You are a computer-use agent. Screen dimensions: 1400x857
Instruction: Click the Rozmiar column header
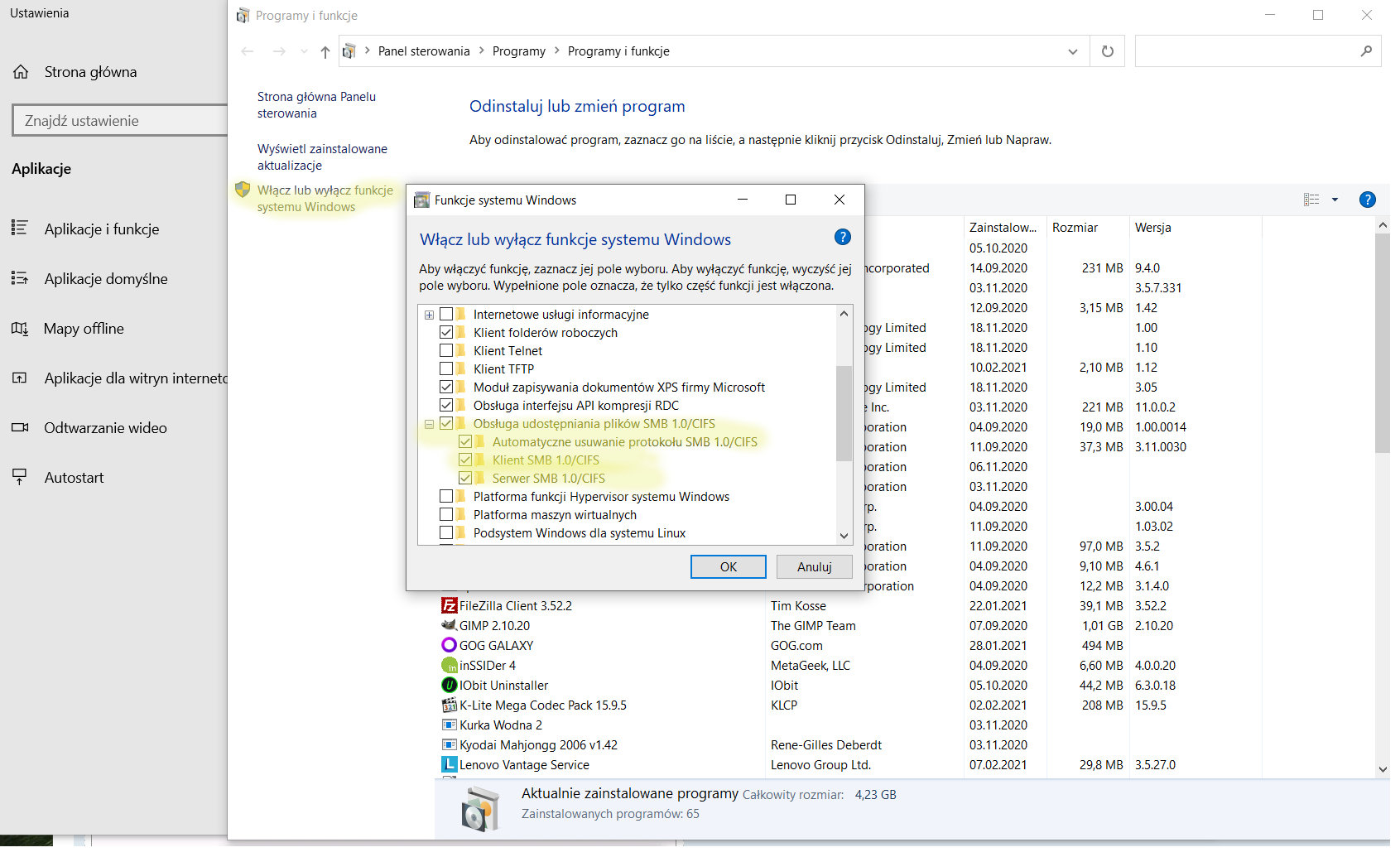click(x=1087, y=227)
